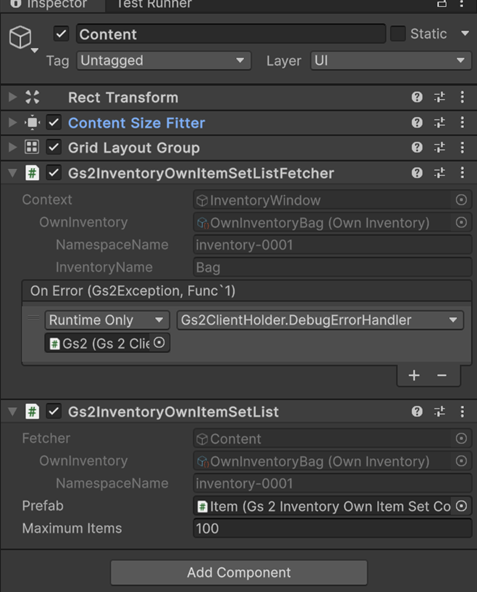Open help for Gs2InventoryOwnItemSetList component

point(417,412)
